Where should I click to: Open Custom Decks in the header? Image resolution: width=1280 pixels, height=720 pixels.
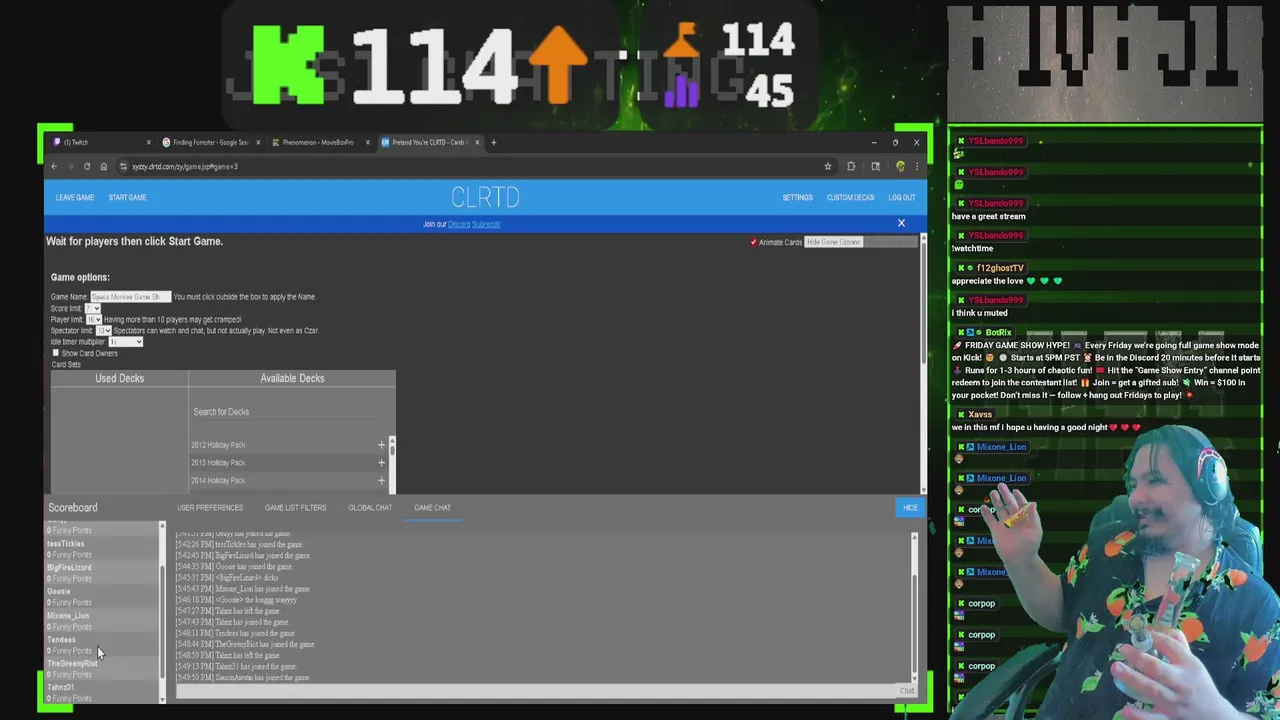850,197
